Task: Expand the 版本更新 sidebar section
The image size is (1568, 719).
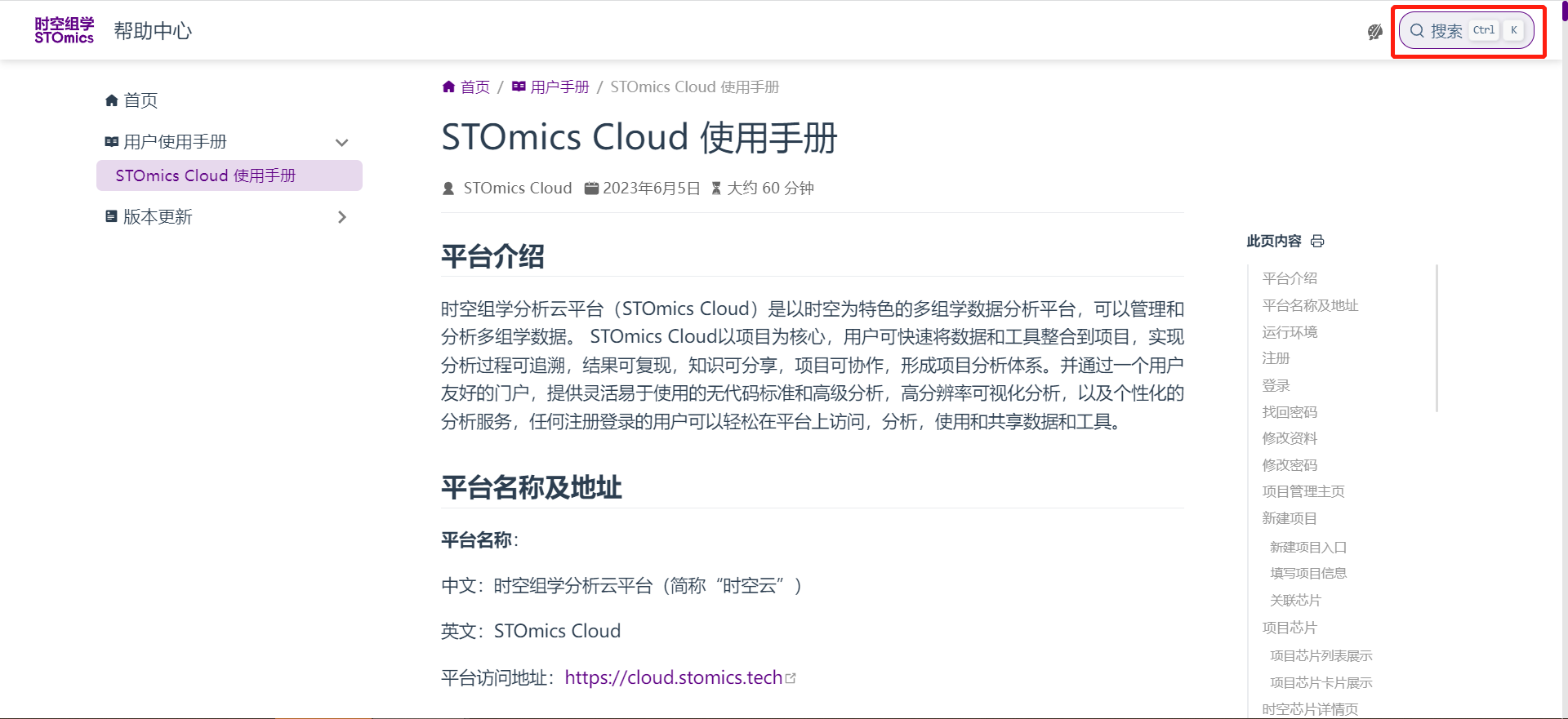Action: 341,217
